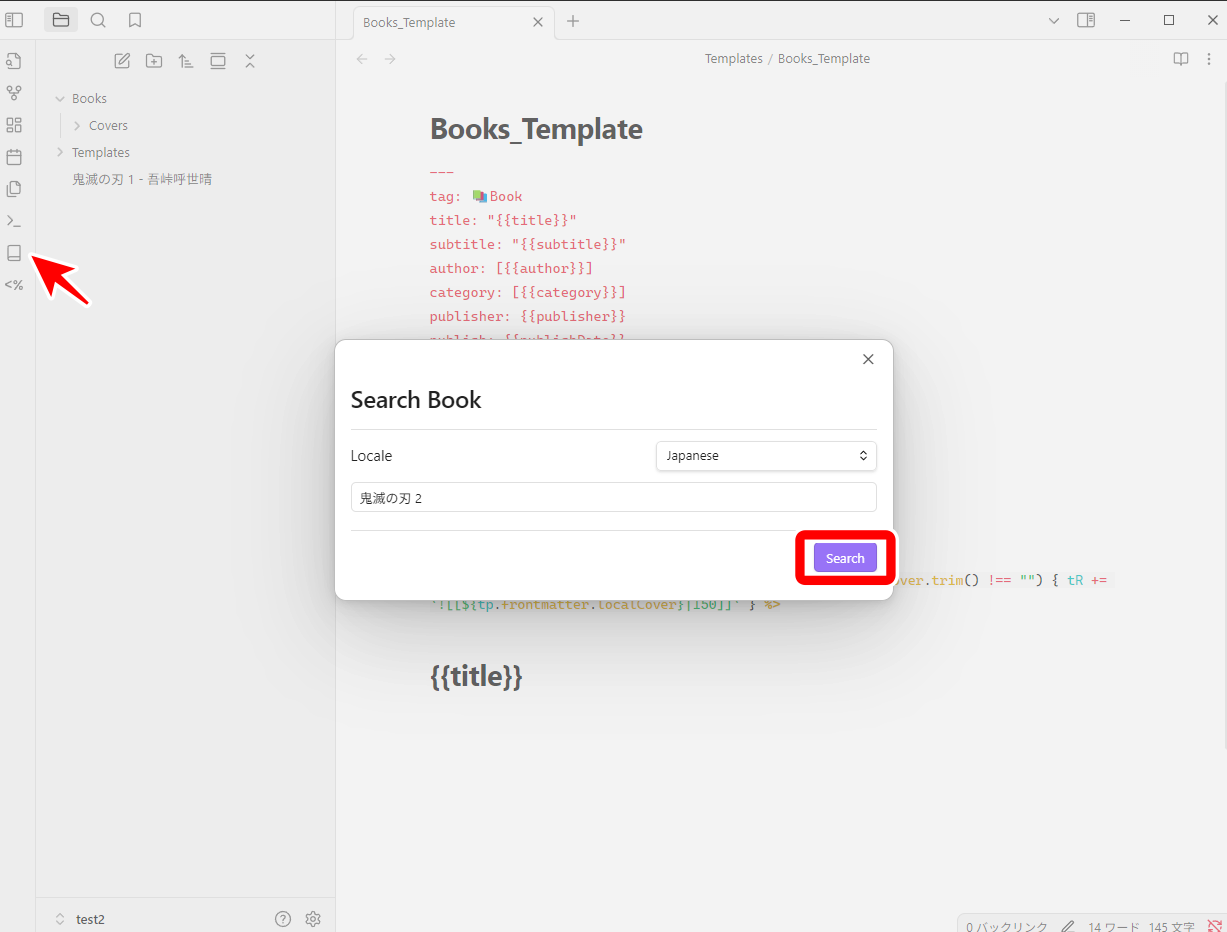Click the Books_Template breadcrumb
This screenshot has width=1227, height=932.
coord(824,59)
